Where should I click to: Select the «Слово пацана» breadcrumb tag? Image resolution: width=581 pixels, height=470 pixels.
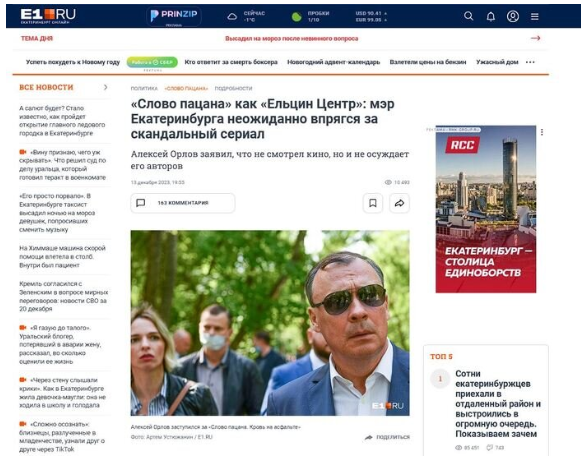coord(186,88)
